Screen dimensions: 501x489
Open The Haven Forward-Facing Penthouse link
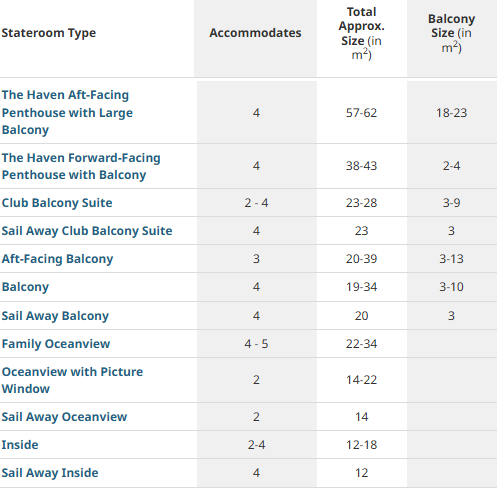coord(81,166)
